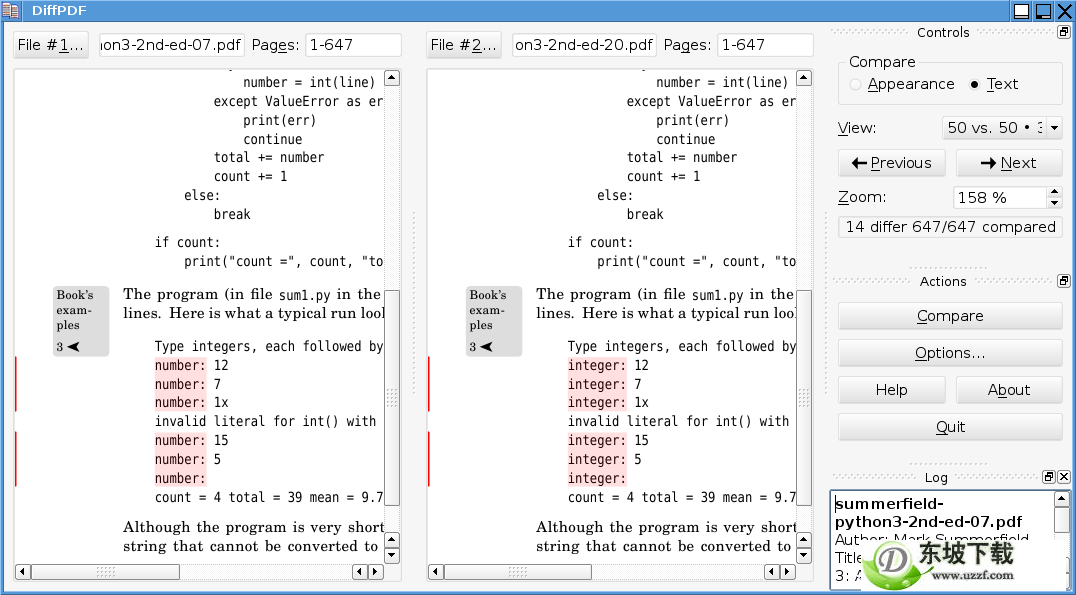The height and width of the screenshot is (595, 1076).
Task: Click the left pane horizontal scrollbar thumb
Action: 106,572
